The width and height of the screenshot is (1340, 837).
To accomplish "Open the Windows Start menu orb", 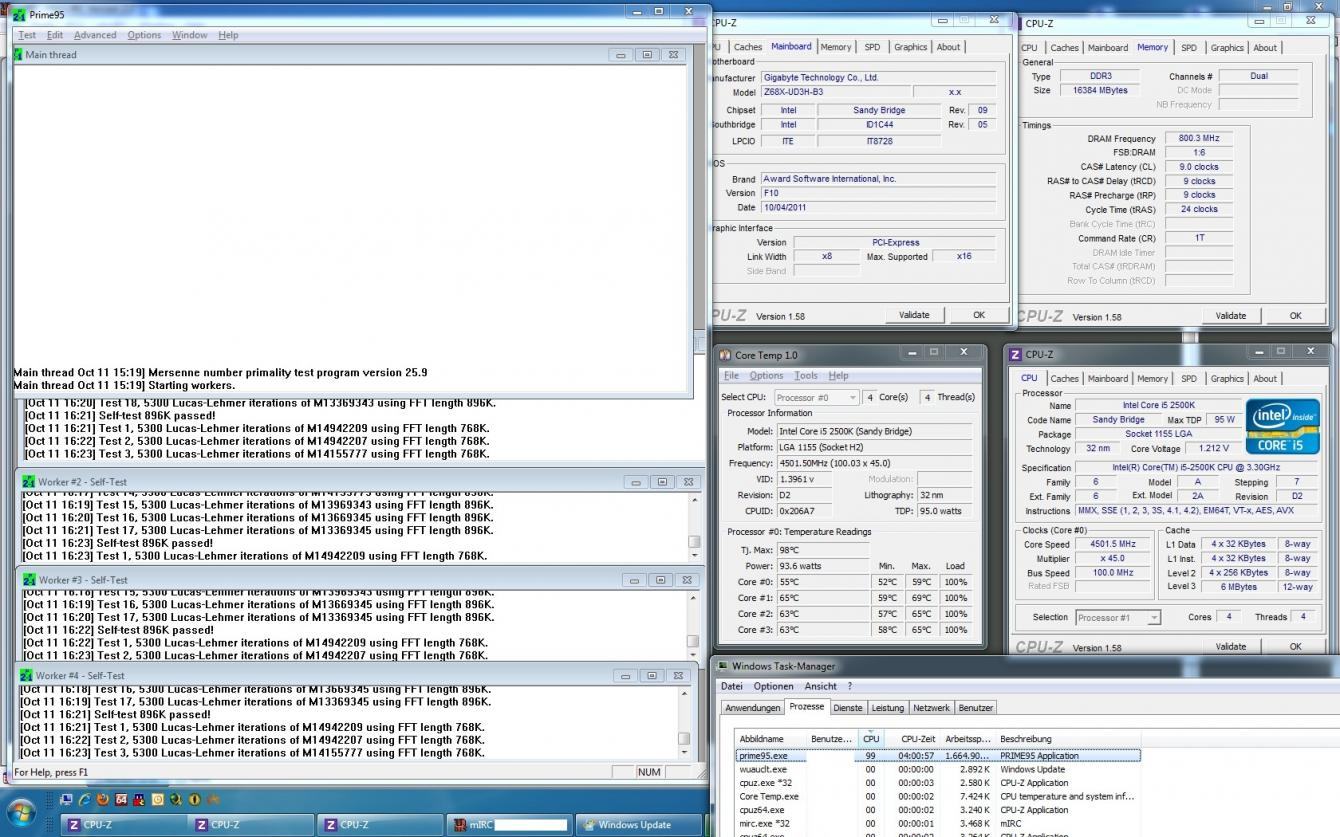I will [x=22, y=813].
